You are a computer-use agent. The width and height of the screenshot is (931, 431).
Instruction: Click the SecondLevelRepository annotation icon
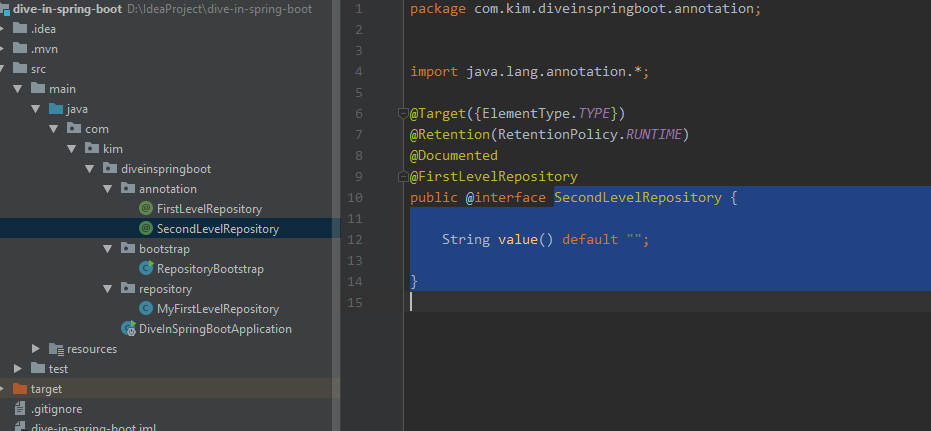(x=146, y=229)
